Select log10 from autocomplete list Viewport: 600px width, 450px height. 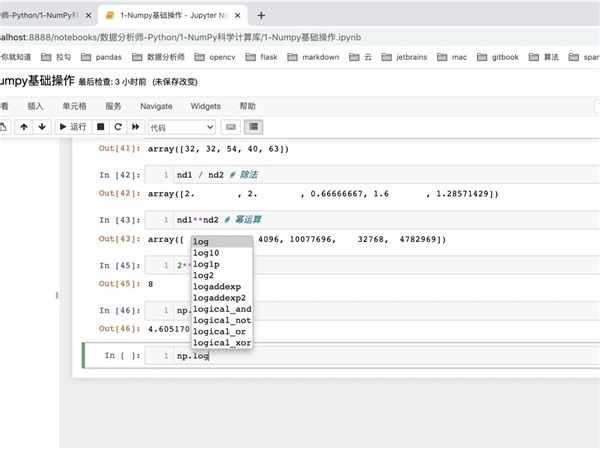tap(222, 253)
